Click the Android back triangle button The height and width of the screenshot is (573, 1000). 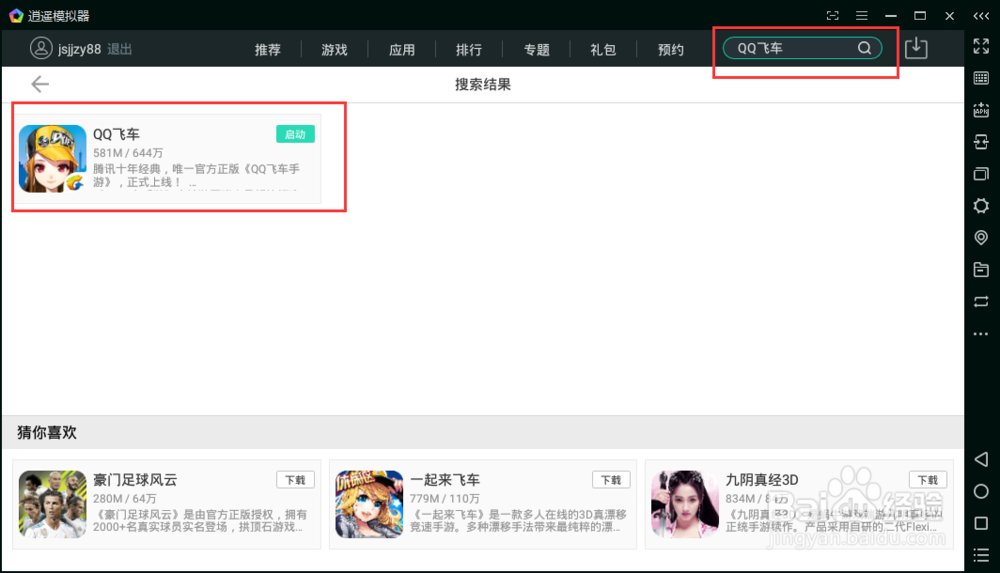click(x=981, y=459)
